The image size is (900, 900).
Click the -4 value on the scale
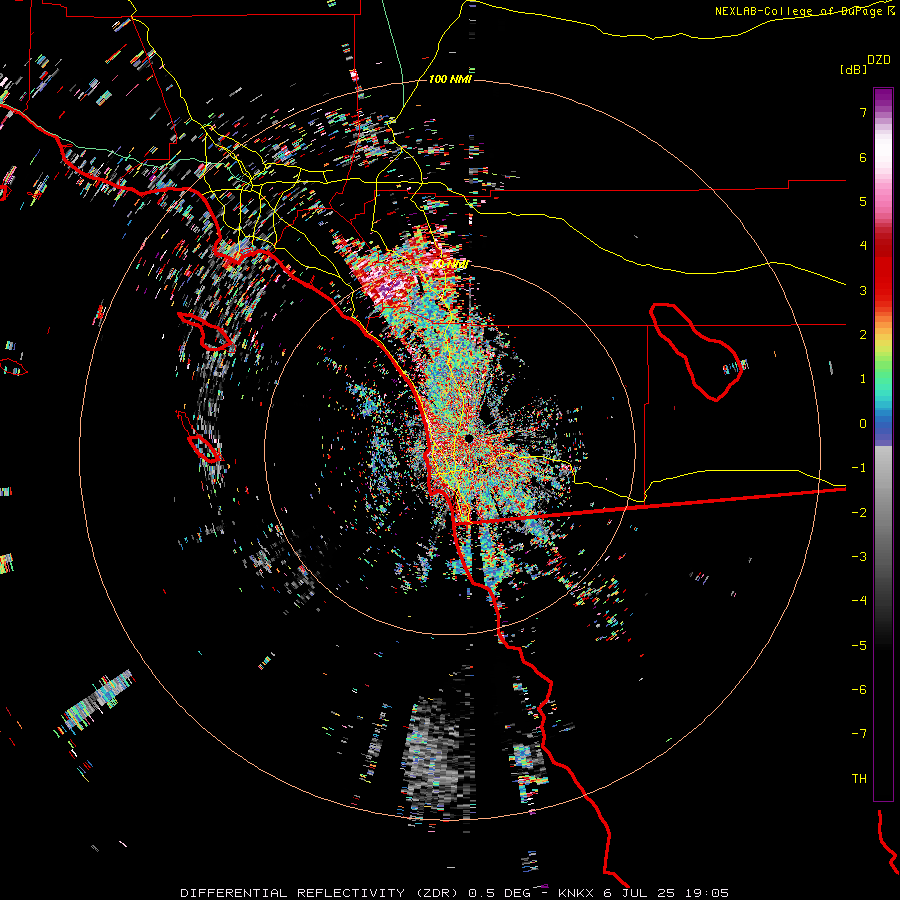point(859,601)
